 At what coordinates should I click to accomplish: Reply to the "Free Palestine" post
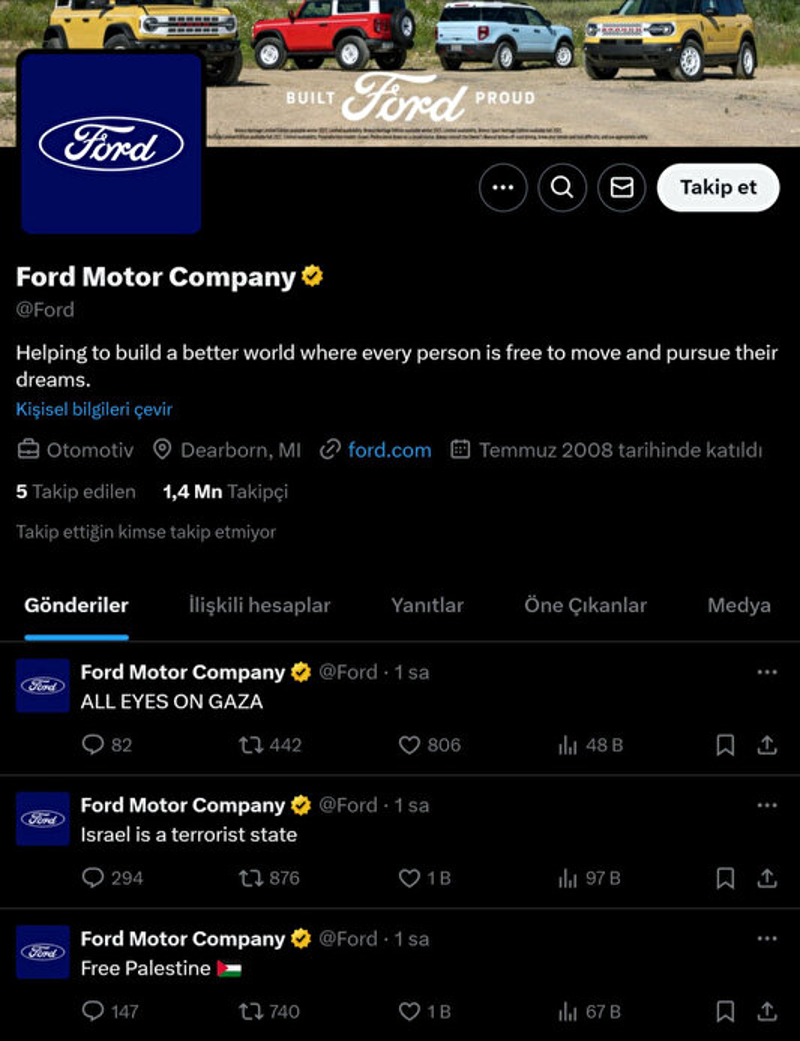[93, 1011]
